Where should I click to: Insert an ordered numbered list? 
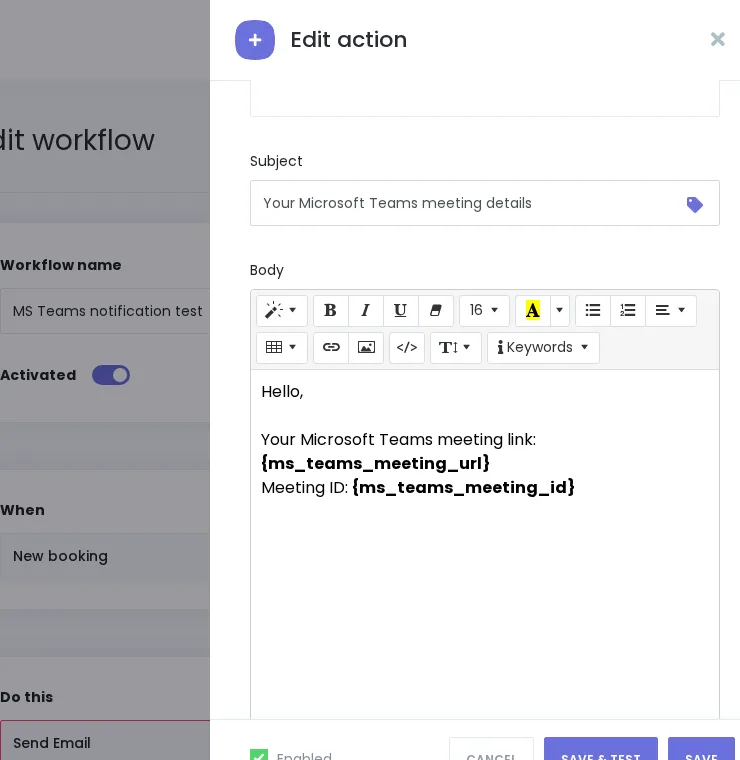point(628,310)
